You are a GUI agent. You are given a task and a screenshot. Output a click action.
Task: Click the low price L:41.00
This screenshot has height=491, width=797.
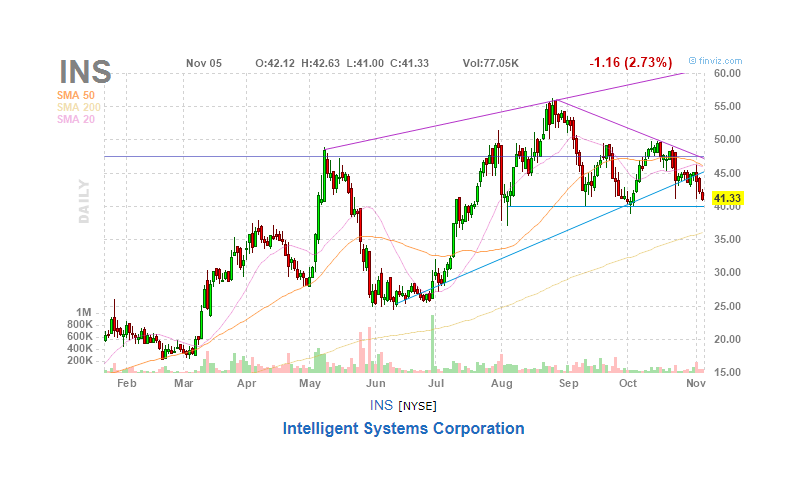tap(365, 63)
